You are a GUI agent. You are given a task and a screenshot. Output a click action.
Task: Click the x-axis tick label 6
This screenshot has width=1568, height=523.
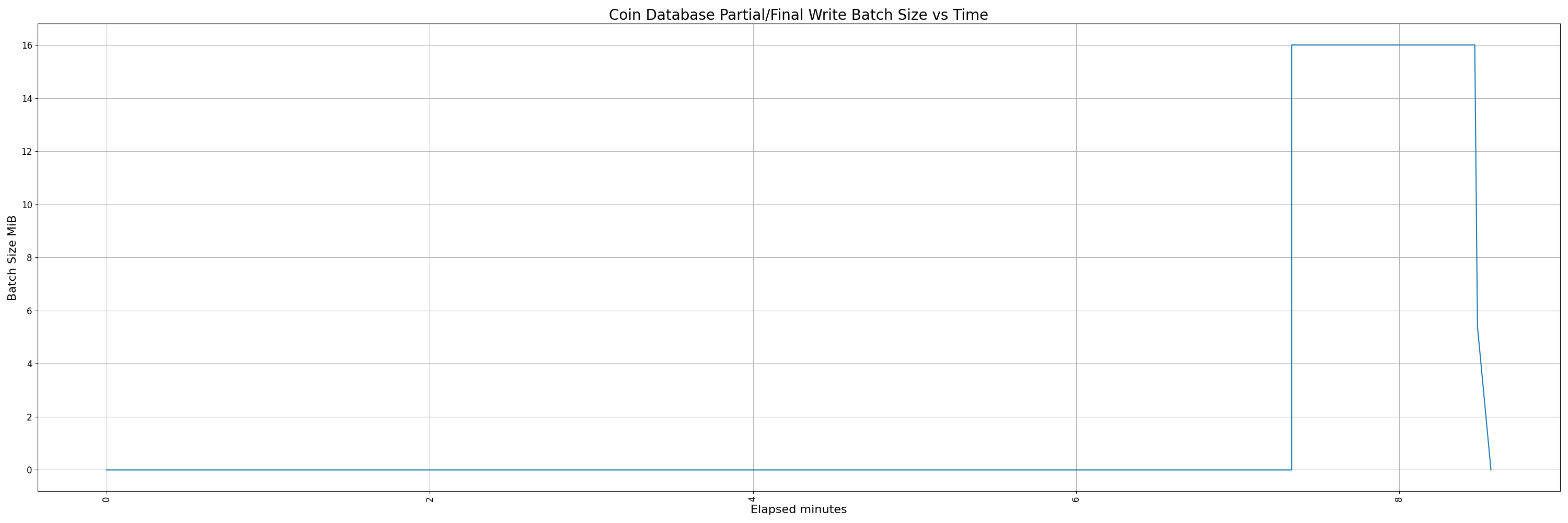(1076, 500)
